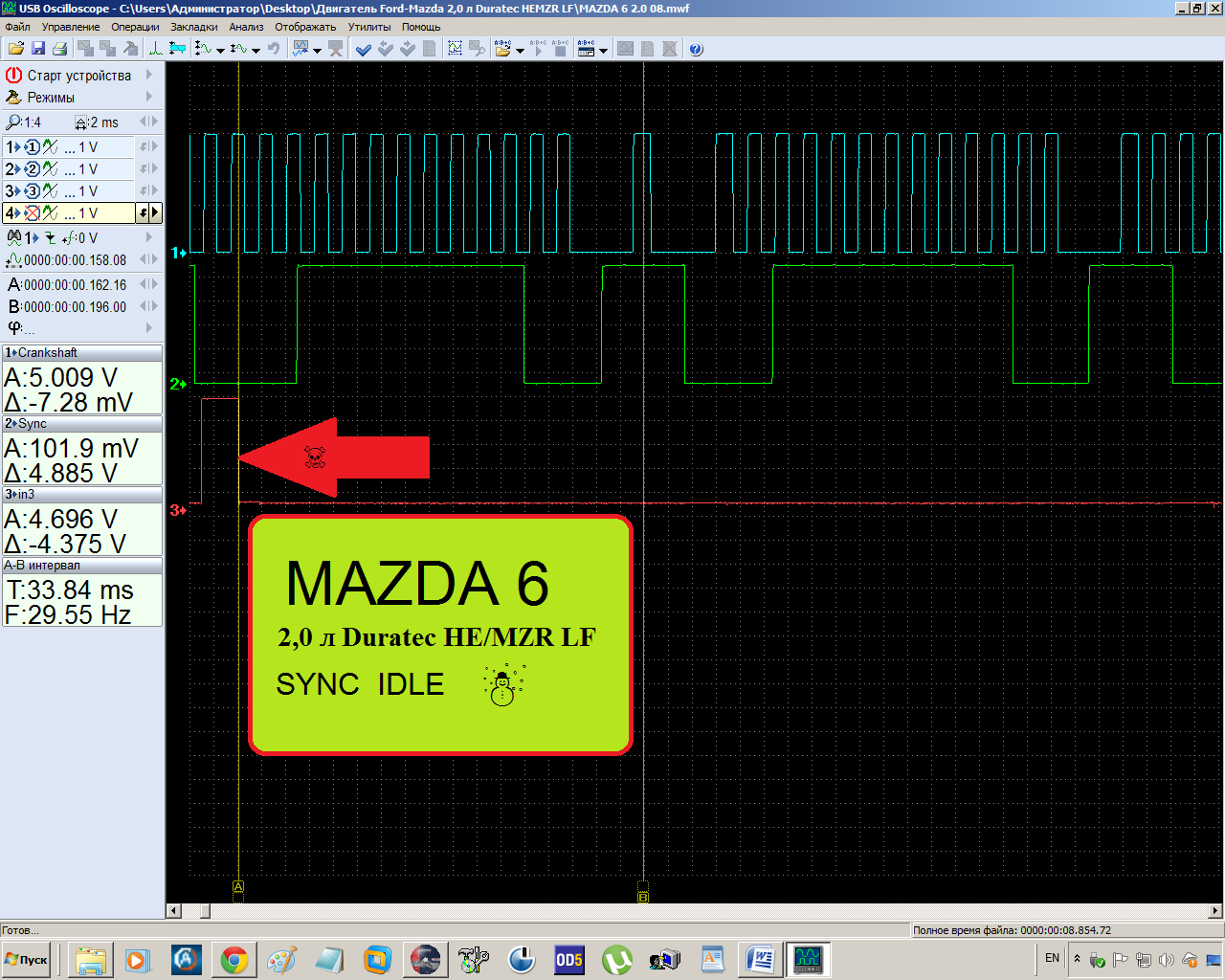The width and height of the screenshot is (1225, 980).
Task: Click cursor B marker at bottom
Action: pyautogui.click(x=643, y=897)
